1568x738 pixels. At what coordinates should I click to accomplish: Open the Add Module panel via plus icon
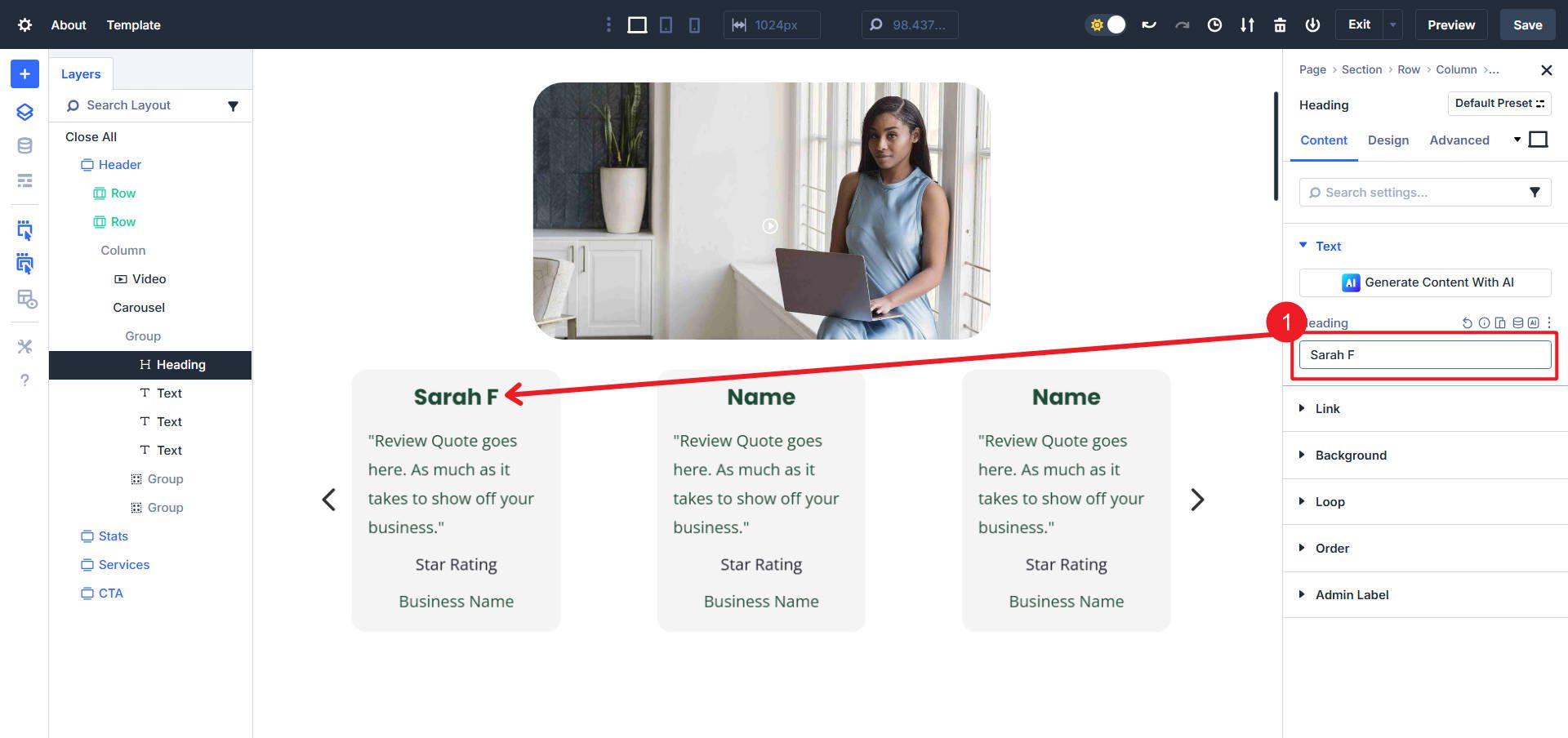point(24,73)
